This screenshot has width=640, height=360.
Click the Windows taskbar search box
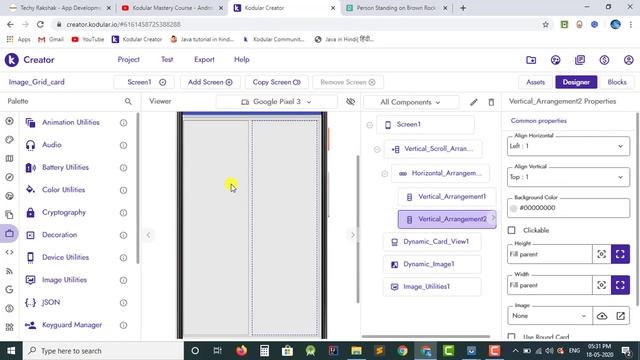pos(103,351)
